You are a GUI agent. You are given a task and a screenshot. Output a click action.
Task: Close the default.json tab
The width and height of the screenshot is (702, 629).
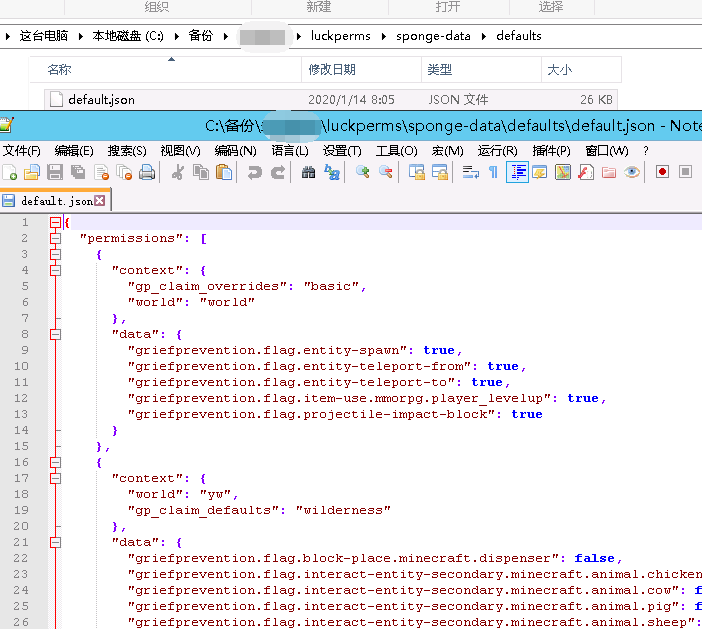click(99, 201)
